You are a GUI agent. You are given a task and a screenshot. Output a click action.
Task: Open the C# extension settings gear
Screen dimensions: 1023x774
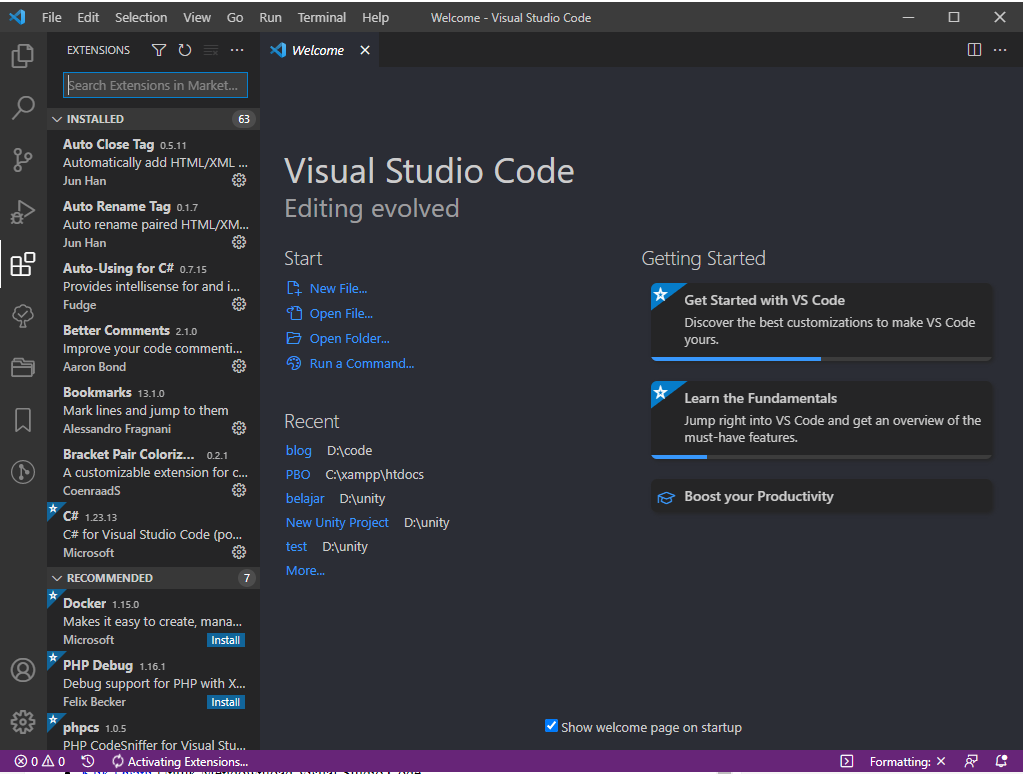(x=238, y=551)
